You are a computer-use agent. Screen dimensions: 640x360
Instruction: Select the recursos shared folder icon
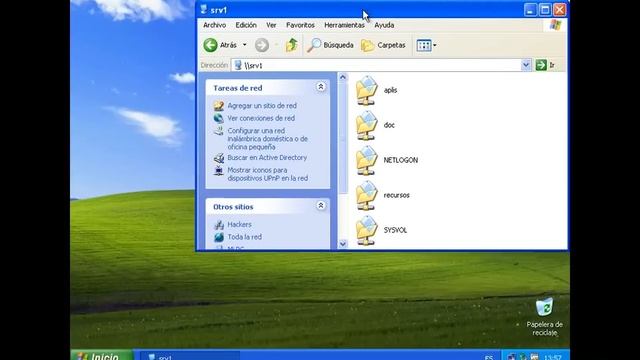pos(367,196)
